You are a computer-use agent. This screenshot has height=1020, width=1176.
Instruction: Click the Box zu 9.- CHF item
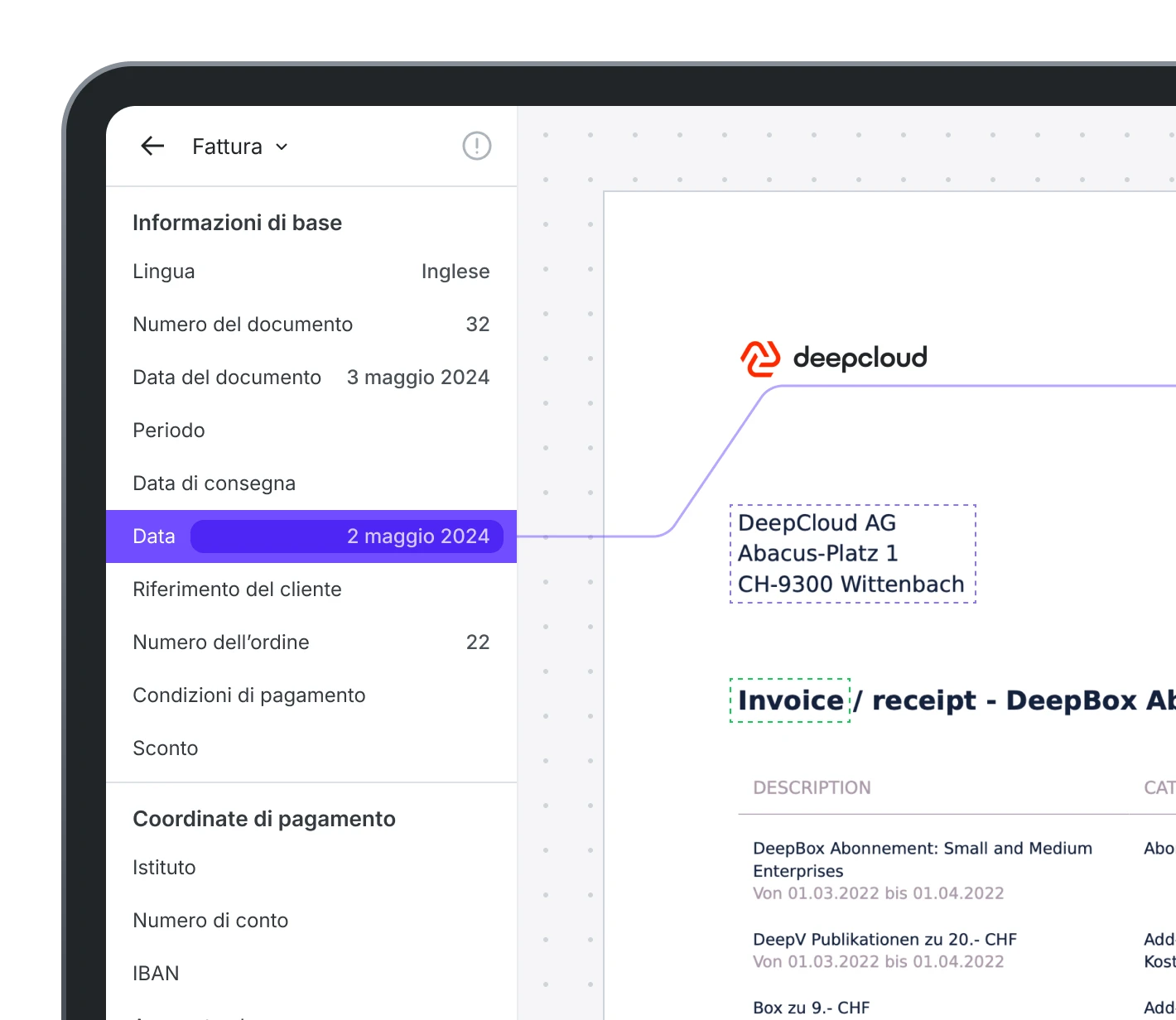(x=811, y=1008)
